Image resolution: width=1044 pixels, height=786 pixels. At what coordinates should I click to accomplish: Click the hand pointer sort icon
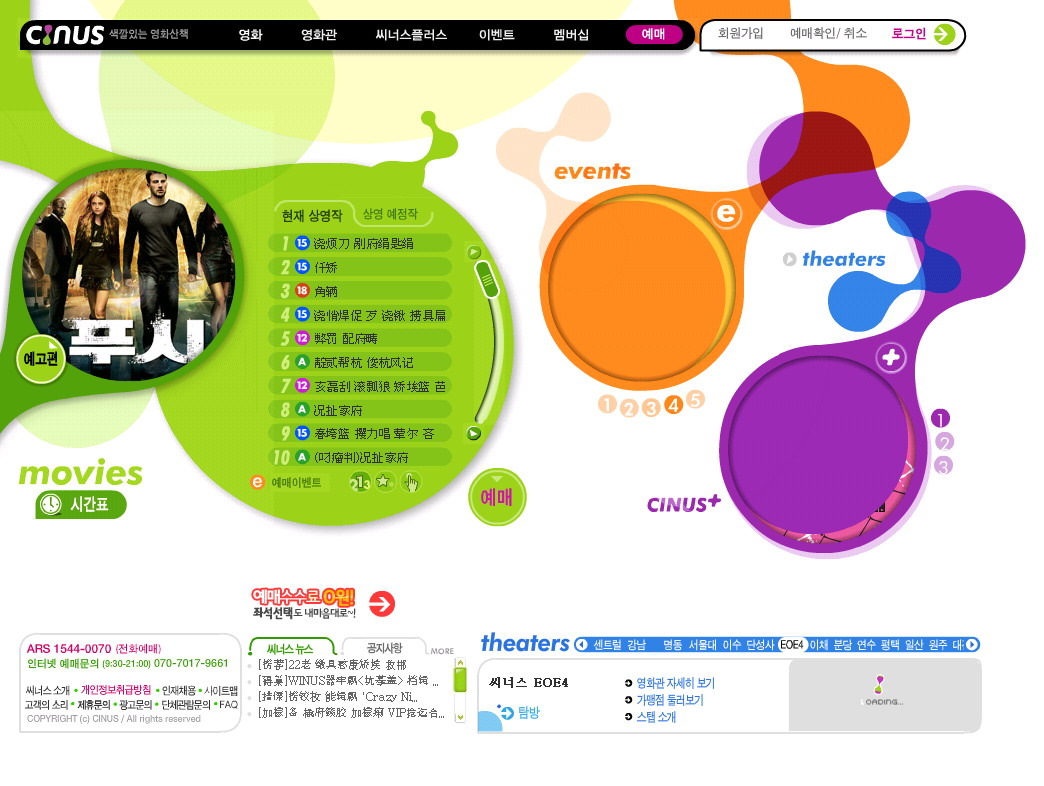410,482
